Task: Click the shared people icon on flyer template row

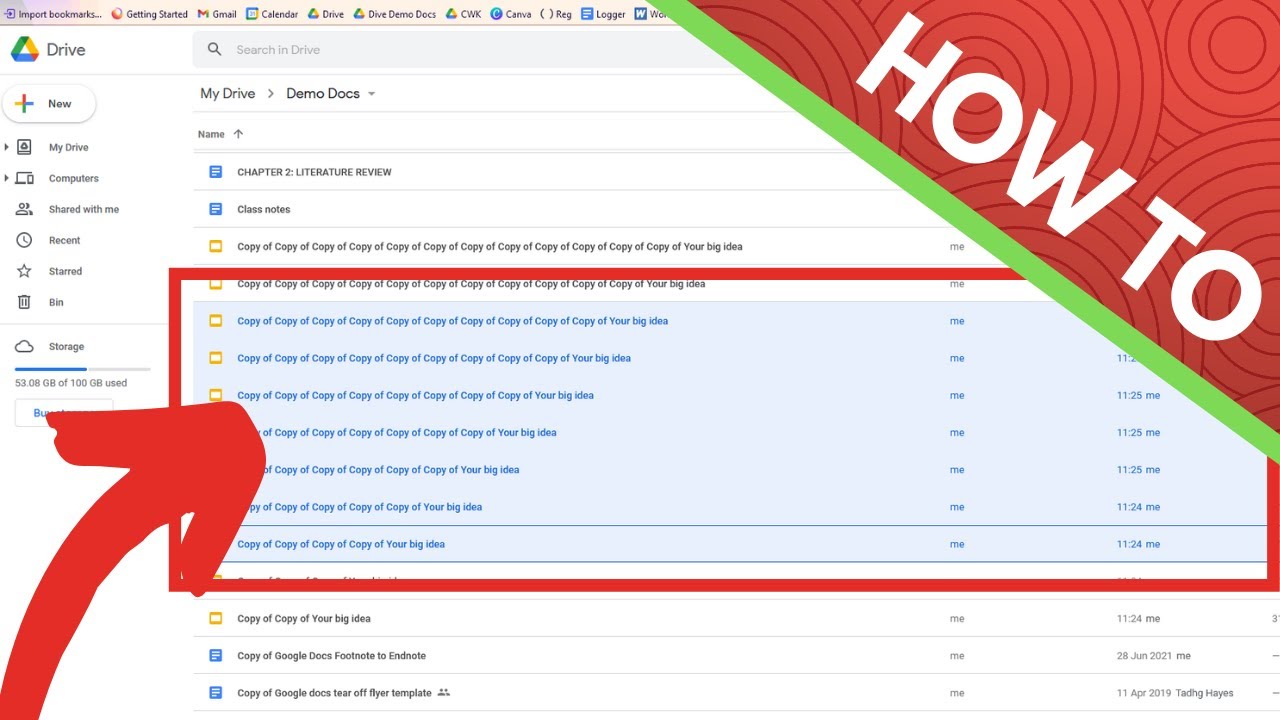Action: 444,692
